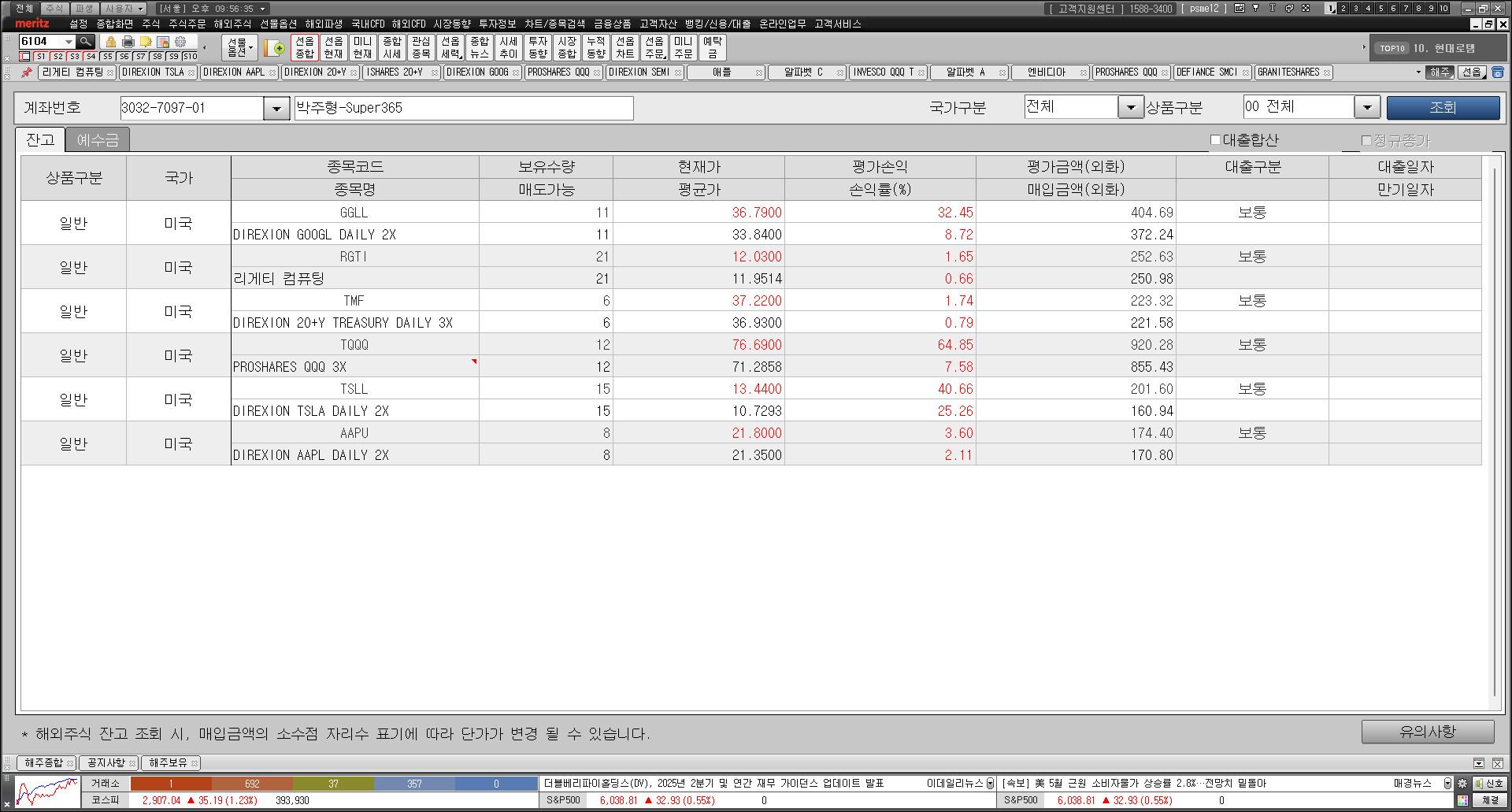This screenshot has height=812, width=1512.
Task: Close the 해주보유 bottom tab with x
Action: tap(194, 763)
